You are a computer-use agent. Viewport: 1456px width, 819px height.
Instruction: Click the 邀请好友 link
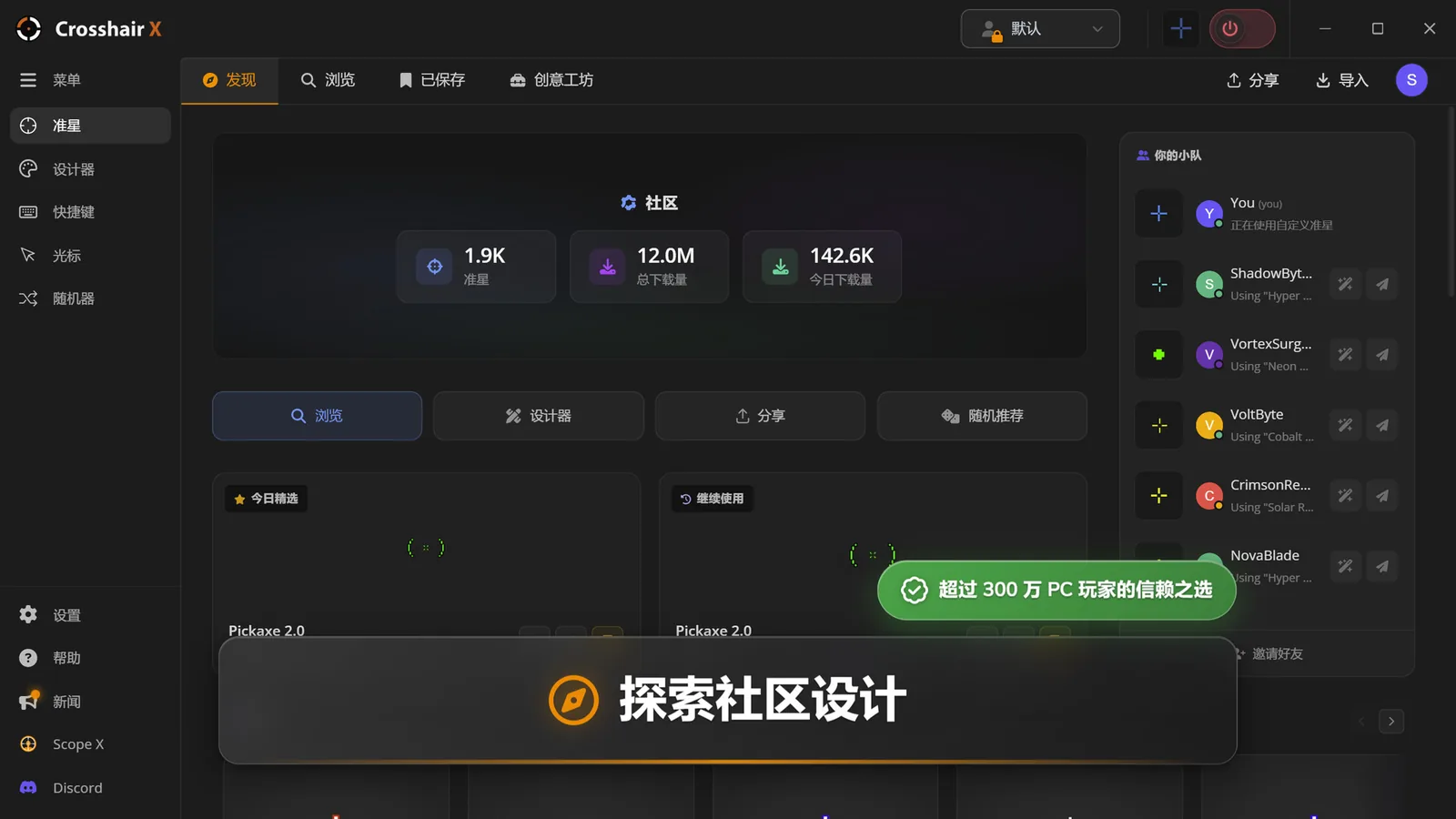click(x=1270, y=653)
